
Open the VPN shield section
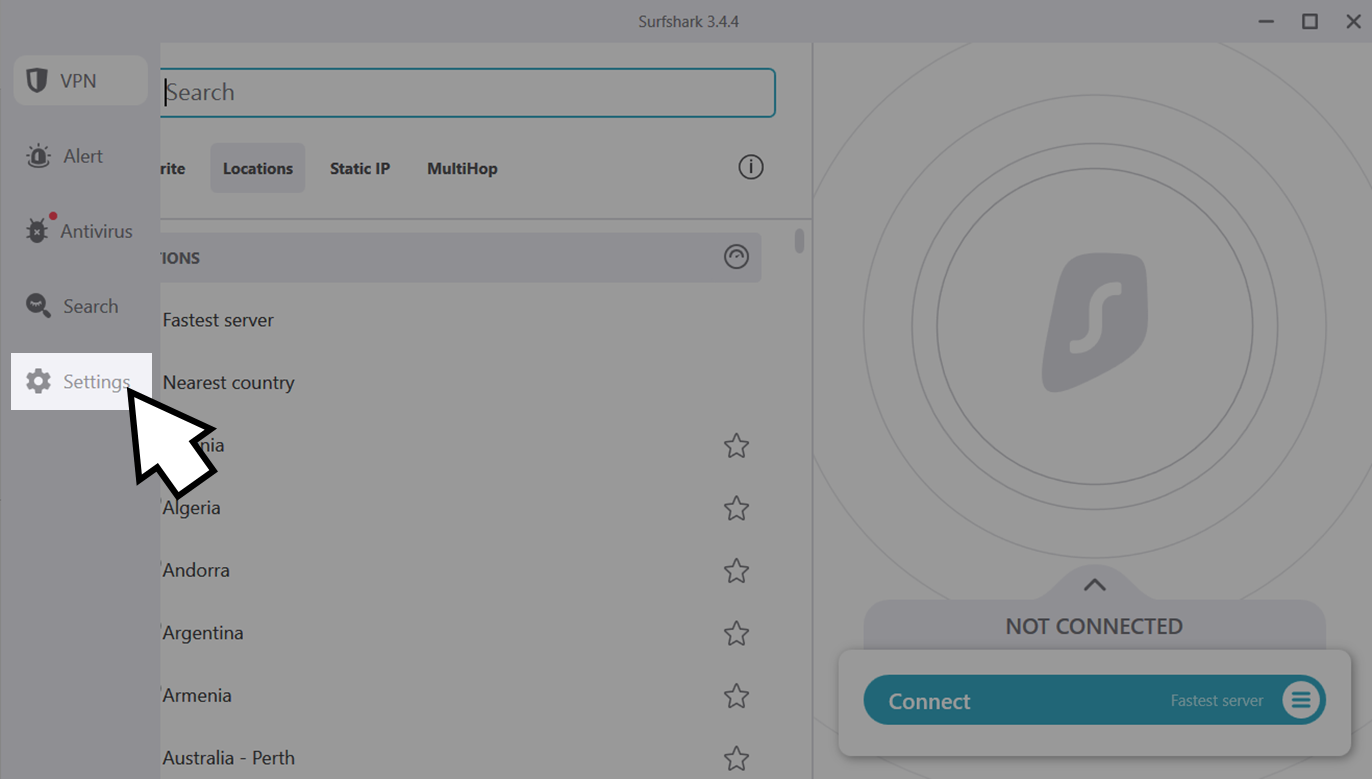tap(80, 81)
